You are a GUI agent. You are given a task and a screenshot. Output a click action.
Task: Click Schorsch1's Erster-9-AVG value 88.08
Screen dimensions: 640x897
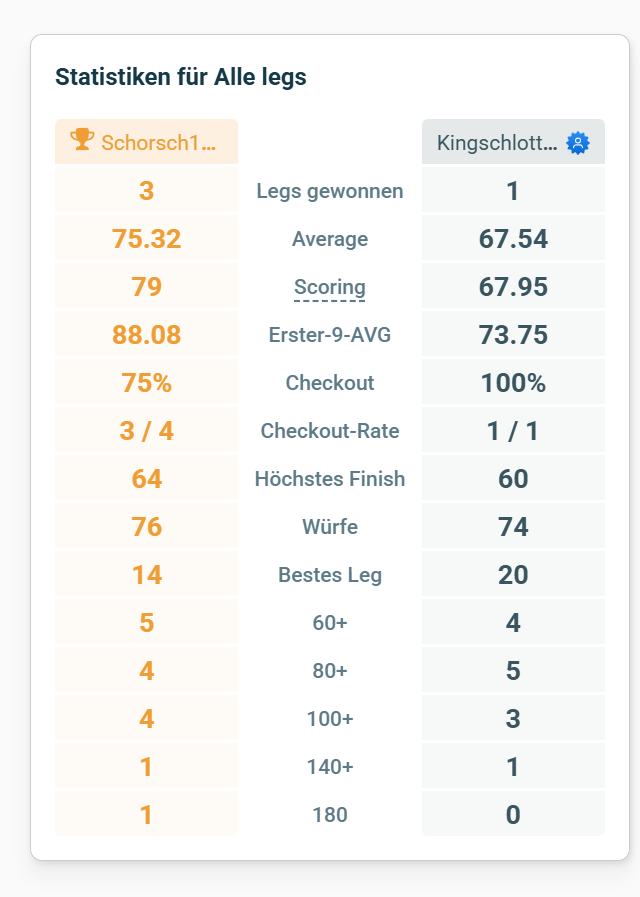(146, 334)
